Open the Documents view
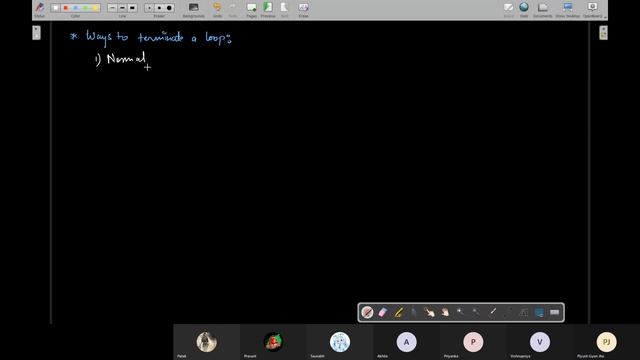640x360 pixels. (x=542, y=9)
